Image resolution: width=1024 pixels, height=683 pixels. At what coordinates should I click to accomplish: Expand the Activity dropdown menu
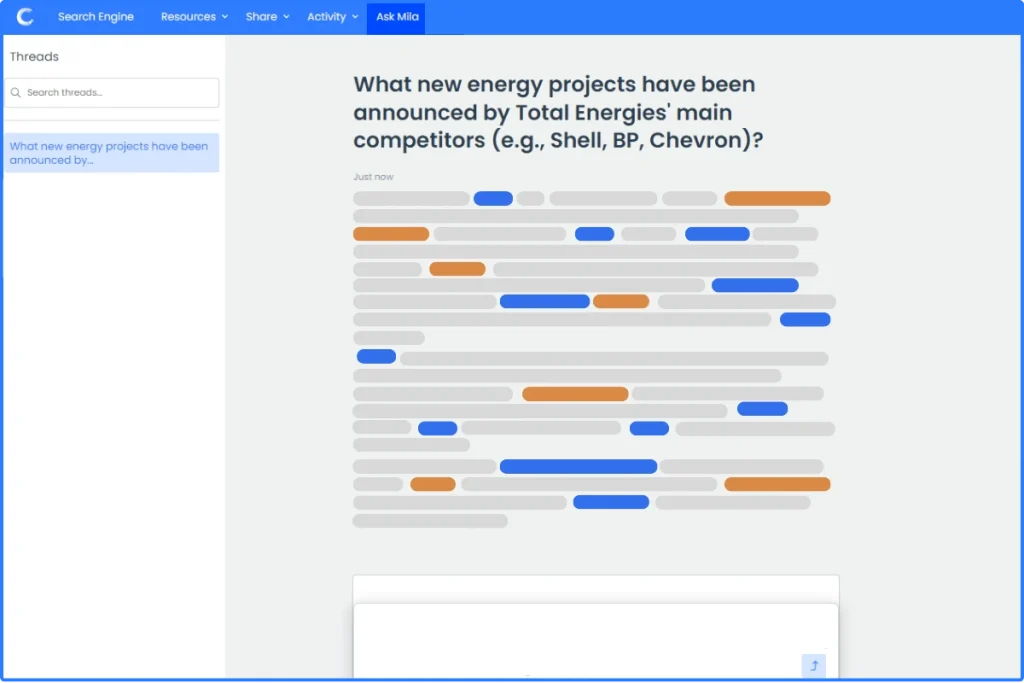(x=332, y=17)
